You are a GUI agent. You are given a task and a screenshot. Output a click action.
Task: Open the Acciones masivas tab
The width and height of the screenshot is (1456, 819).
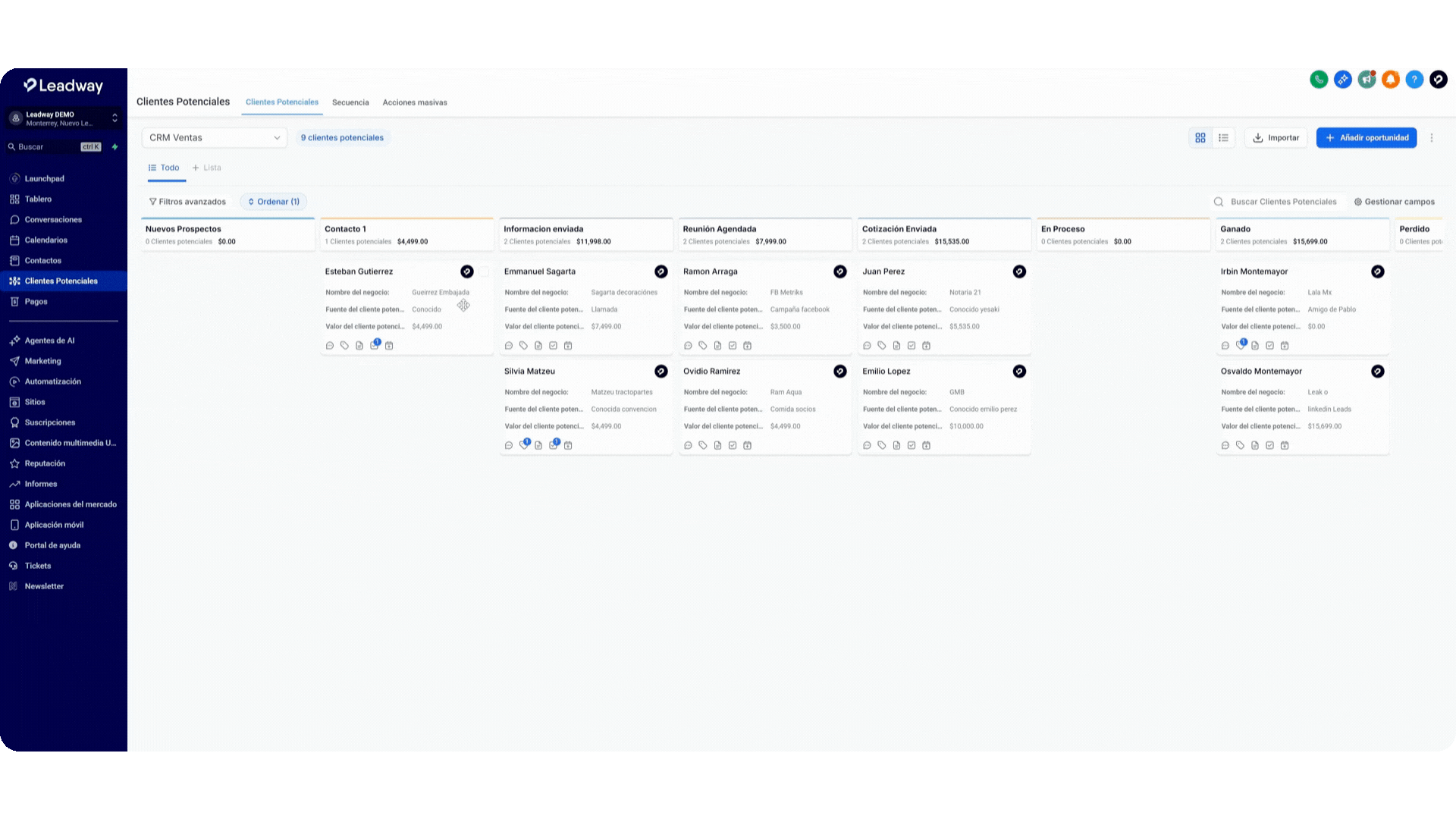415,102
